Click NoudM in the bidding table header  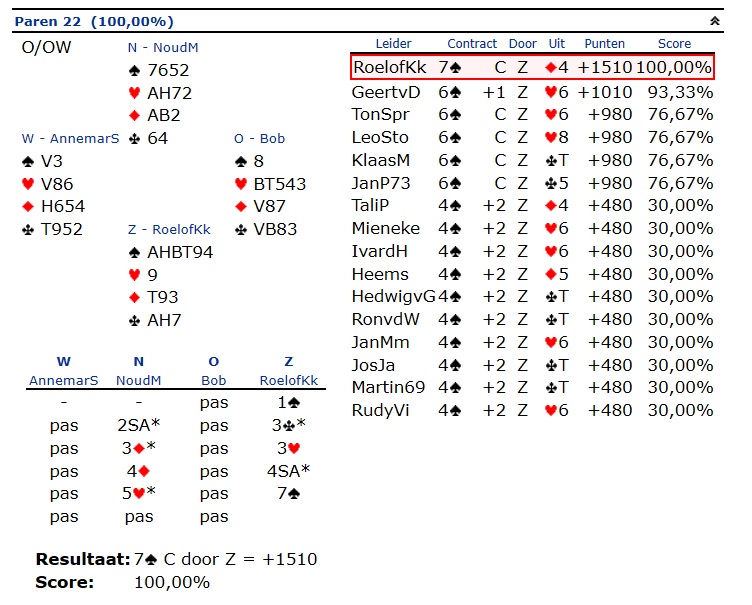point(139,380)
